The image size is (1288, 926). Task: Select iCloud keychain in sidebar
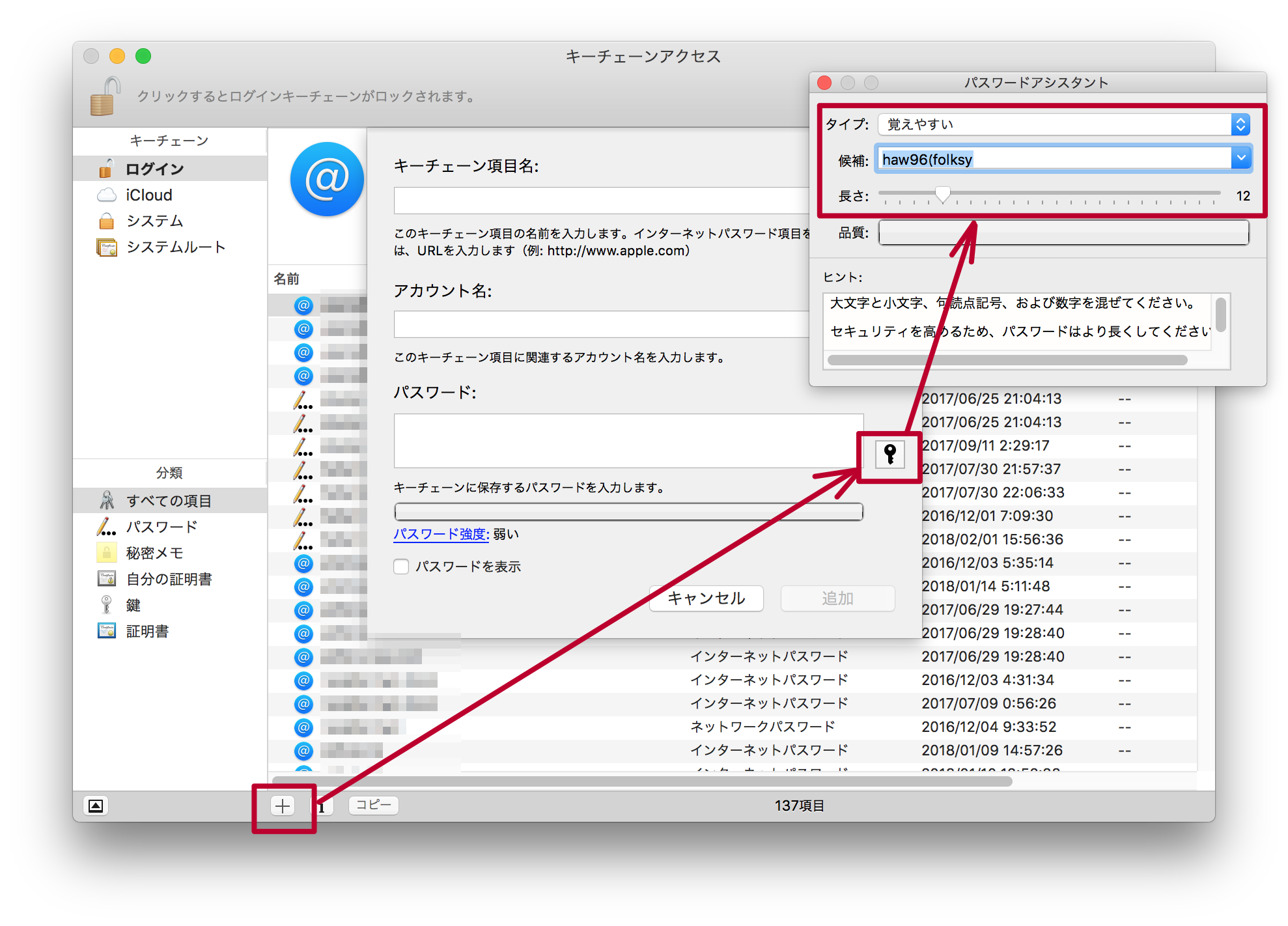(x=148, y=195)
